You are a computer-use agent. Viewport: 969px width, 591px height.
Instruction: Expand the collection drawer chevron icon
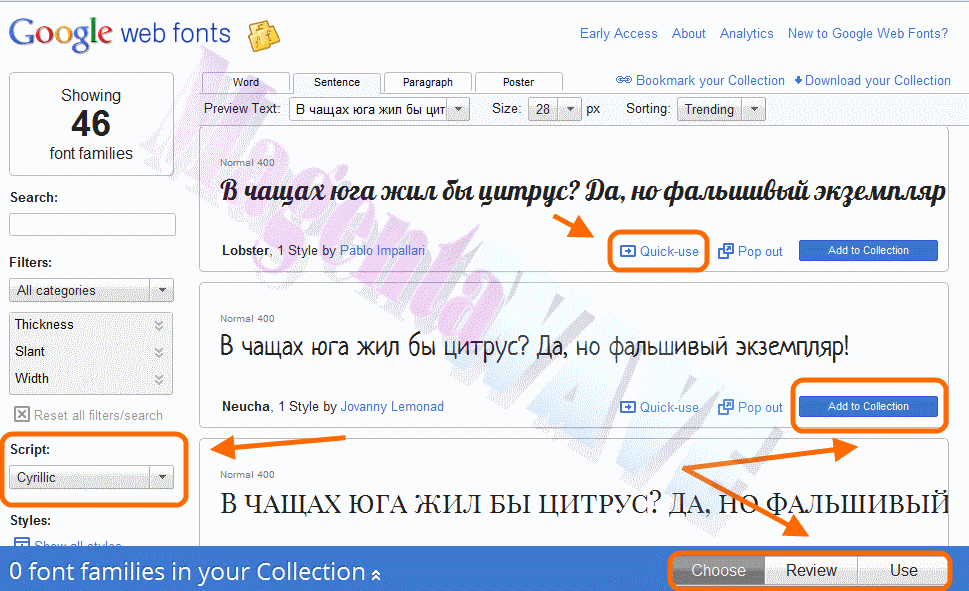(x=376, y=575)
